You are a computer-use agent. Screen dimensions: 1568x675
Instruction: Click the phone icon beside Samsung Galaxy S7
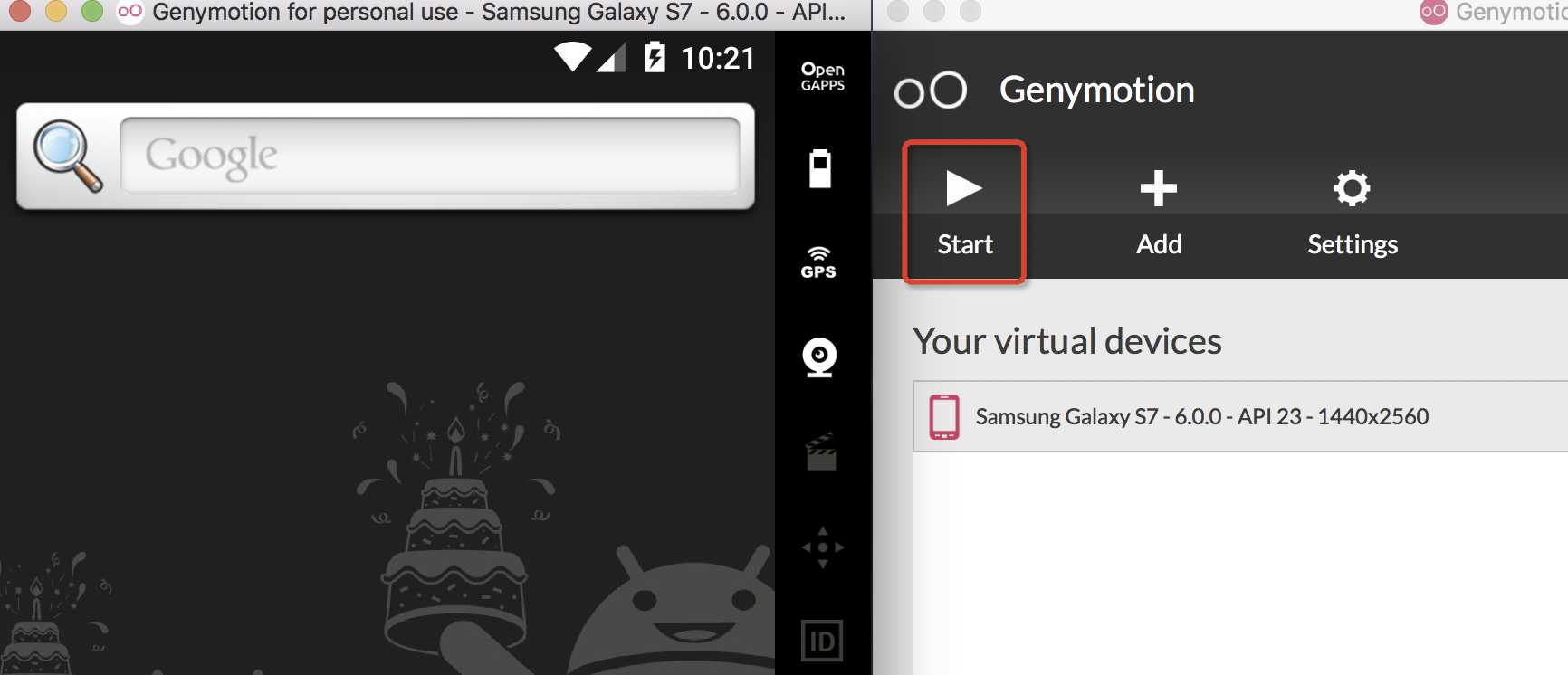click(x=944, y=416)
